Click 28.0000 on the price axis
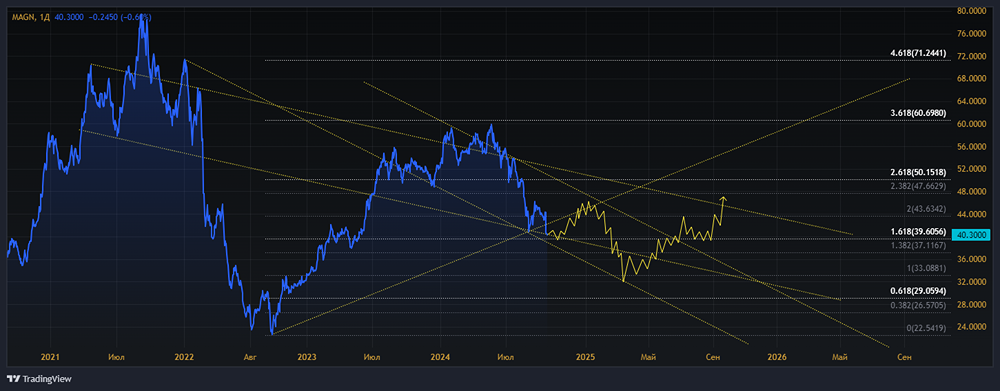This screenshot has height=391, width=1000. pos(973,304)
